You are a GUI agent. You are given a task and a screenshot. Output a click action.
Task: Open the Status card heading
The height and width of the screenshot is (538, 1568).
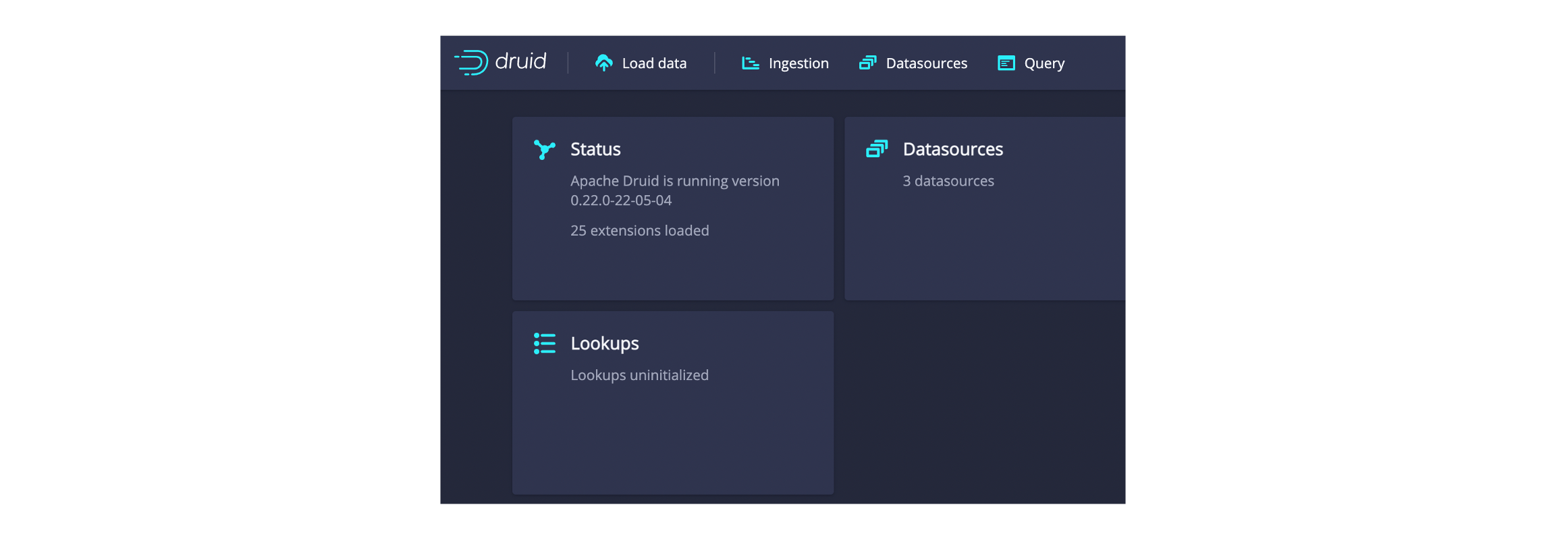595,149
